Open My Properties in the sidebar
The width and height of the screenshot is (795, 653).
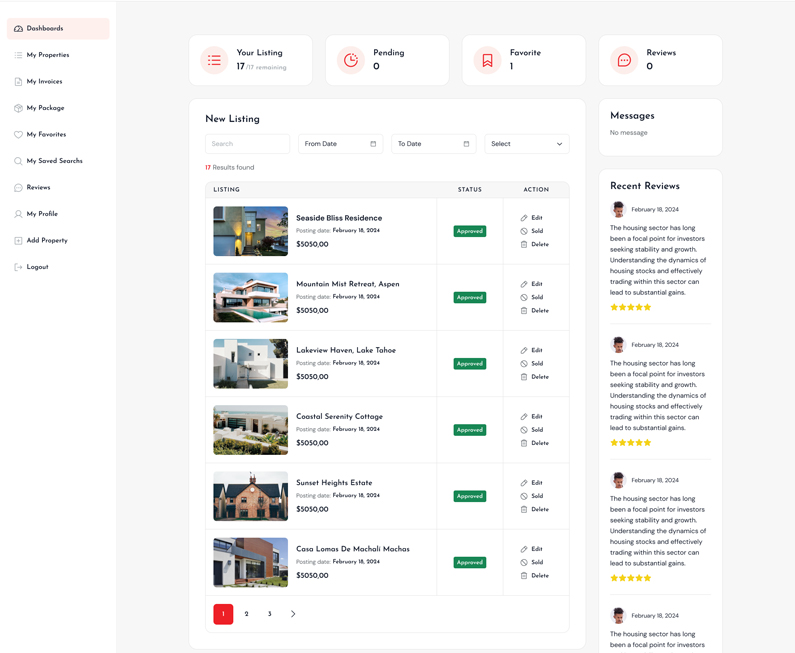click(x=47, y=55)
